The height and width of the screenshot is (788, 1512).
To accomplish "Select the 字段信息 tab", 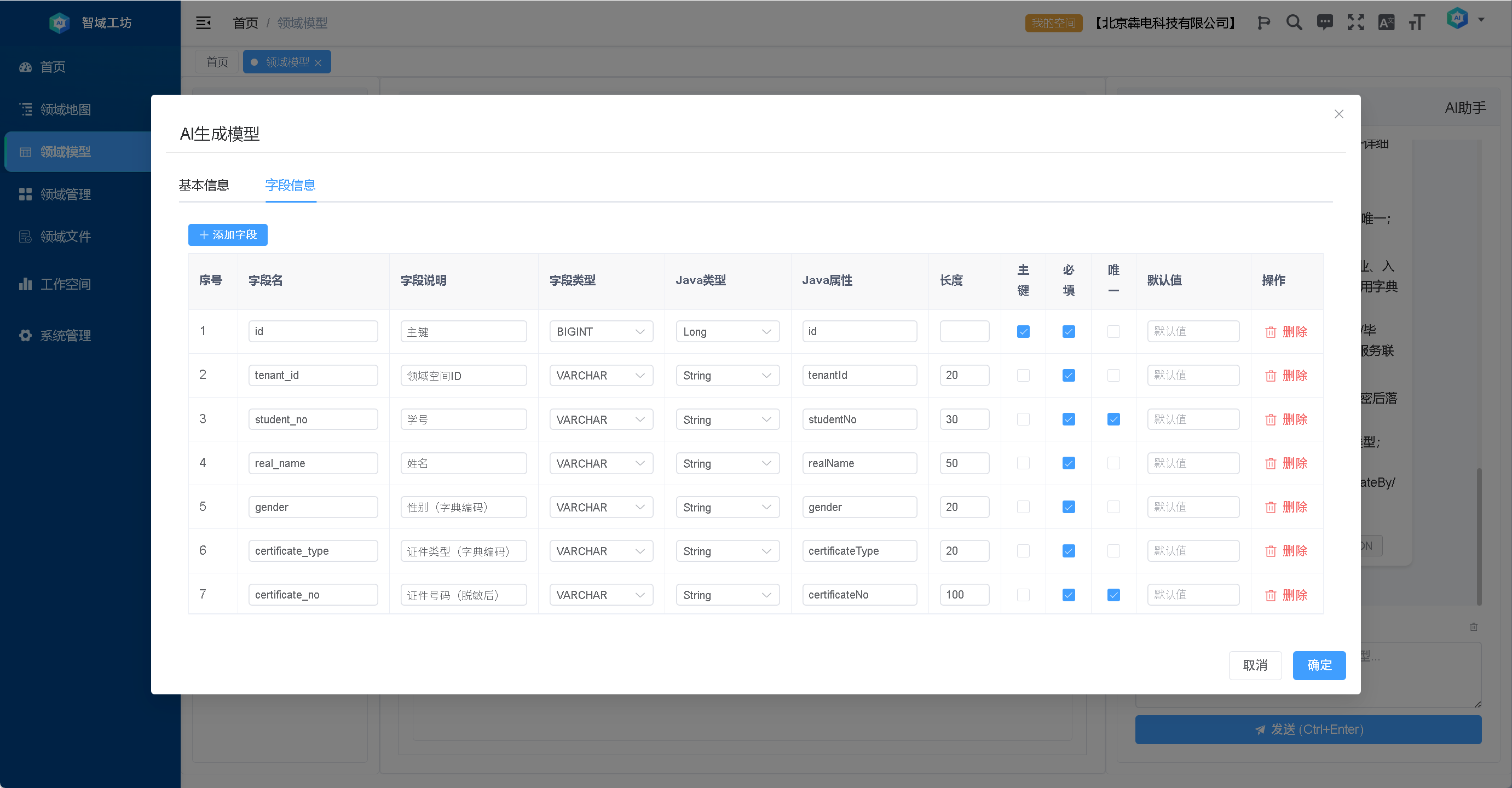I will tap(290, 185).
